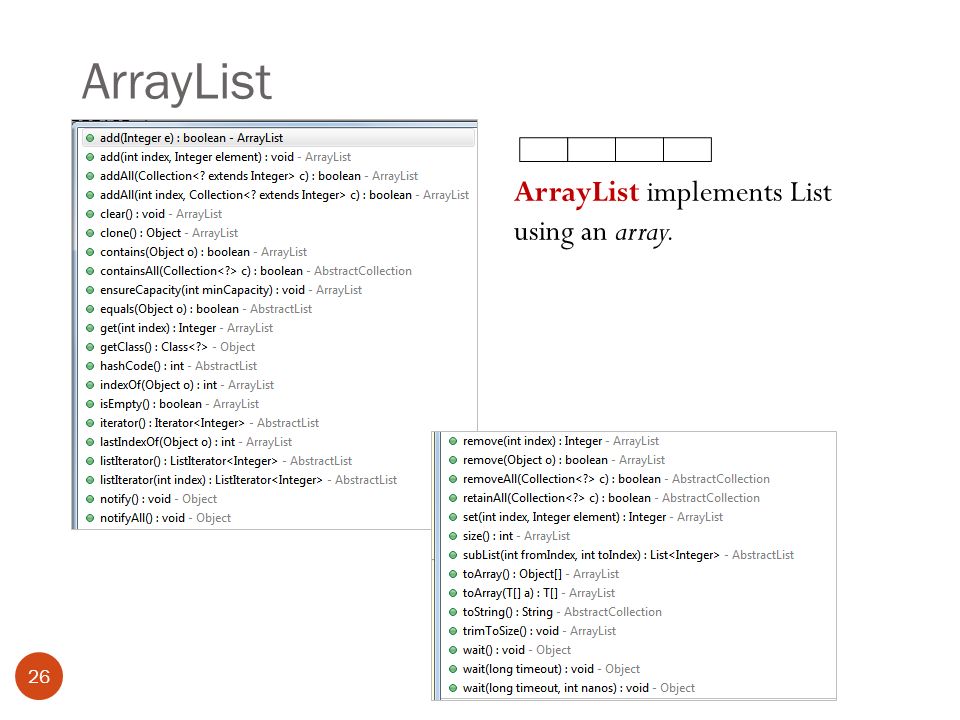Image resolution: width=960 pixels, height=720 pixels.
Task: Click green icon next to notifyAll() : void
Action: pos(89,518)
